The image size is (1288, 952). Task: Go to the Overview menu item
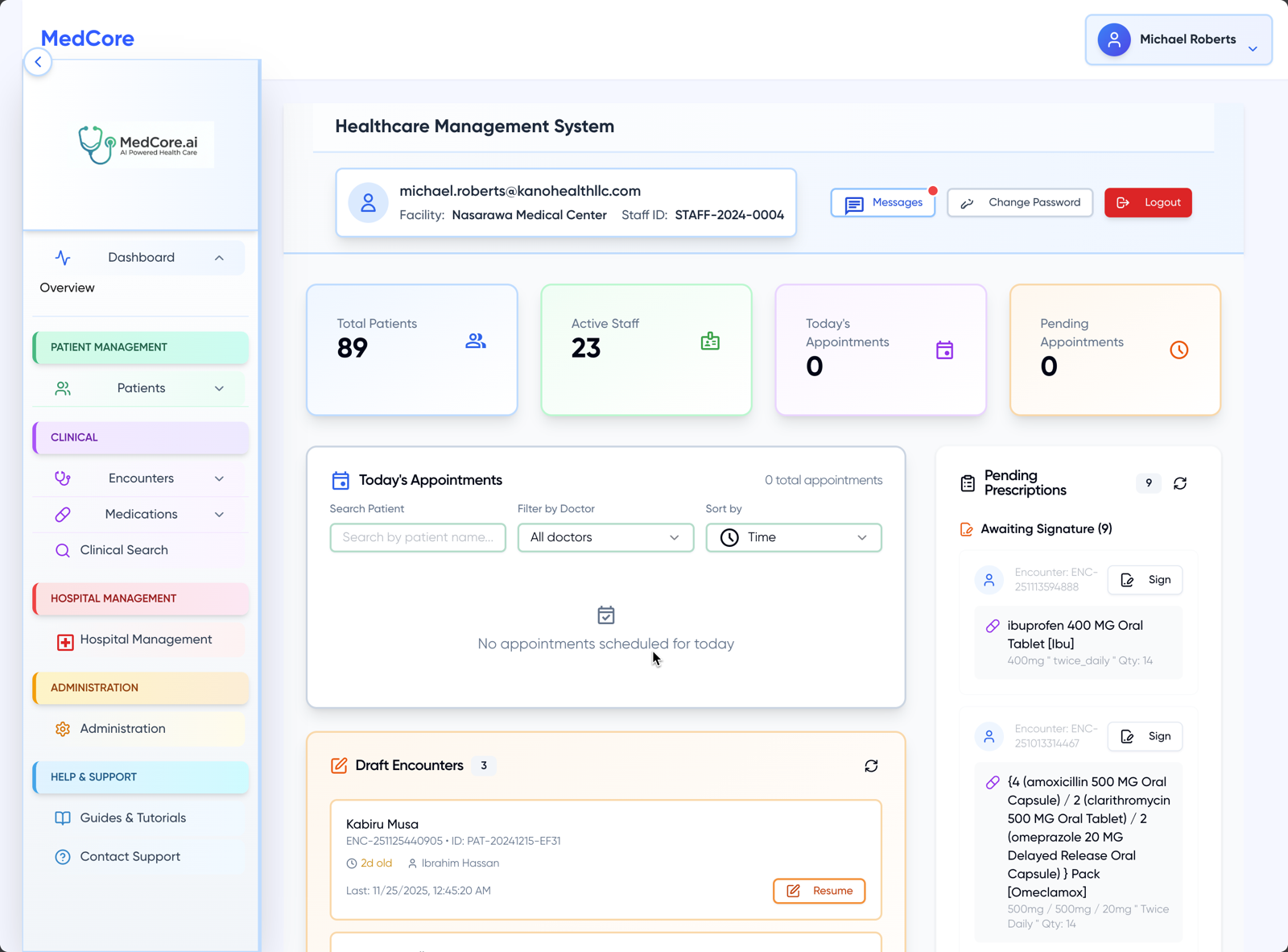point(67,288)
